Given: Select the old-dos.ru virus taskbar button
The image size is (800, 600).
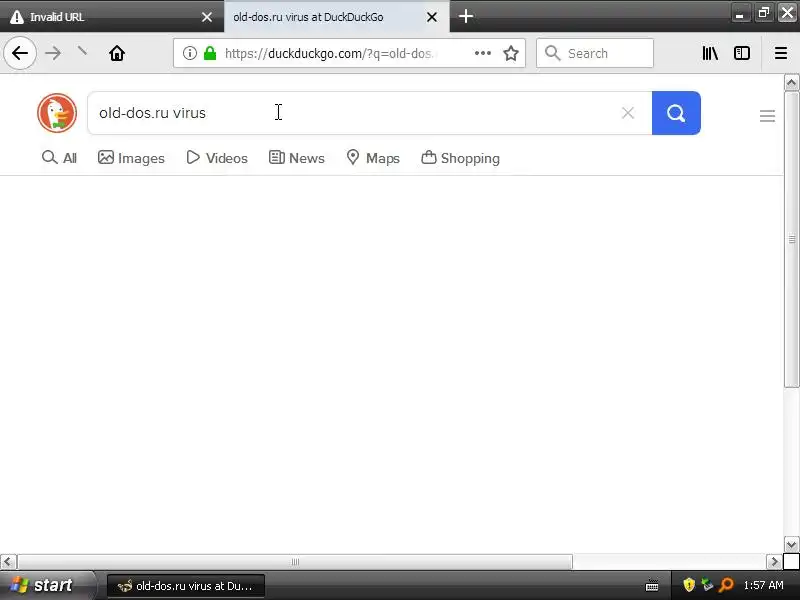Looking at the screenshot, I should tap(186, 586).
